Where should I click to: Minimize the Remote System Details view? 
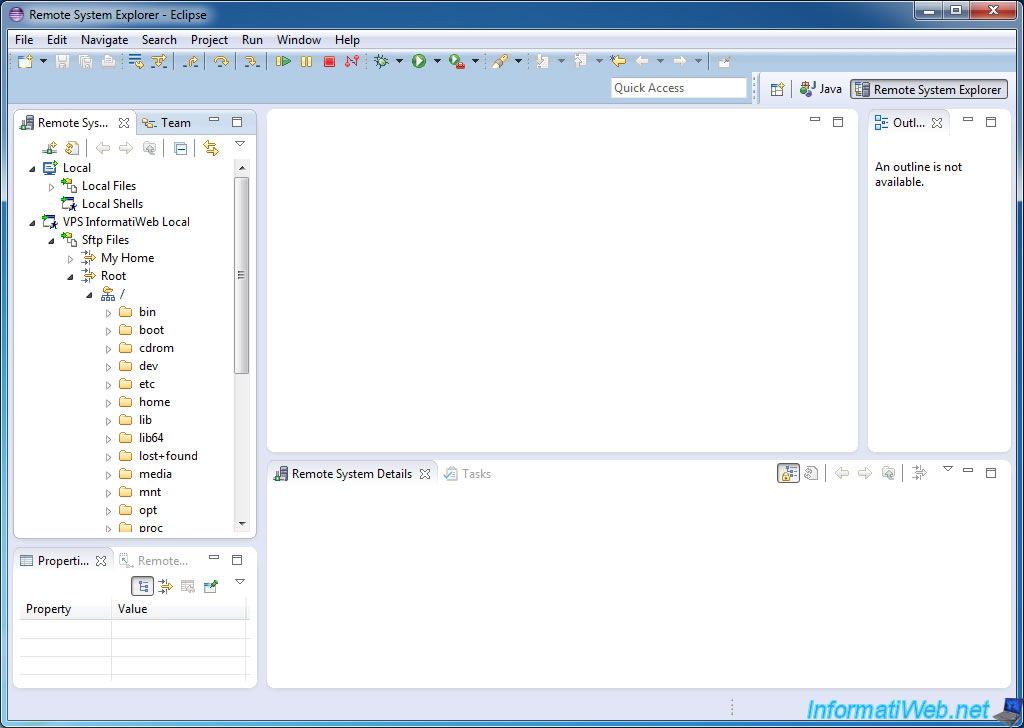[968, 471]
